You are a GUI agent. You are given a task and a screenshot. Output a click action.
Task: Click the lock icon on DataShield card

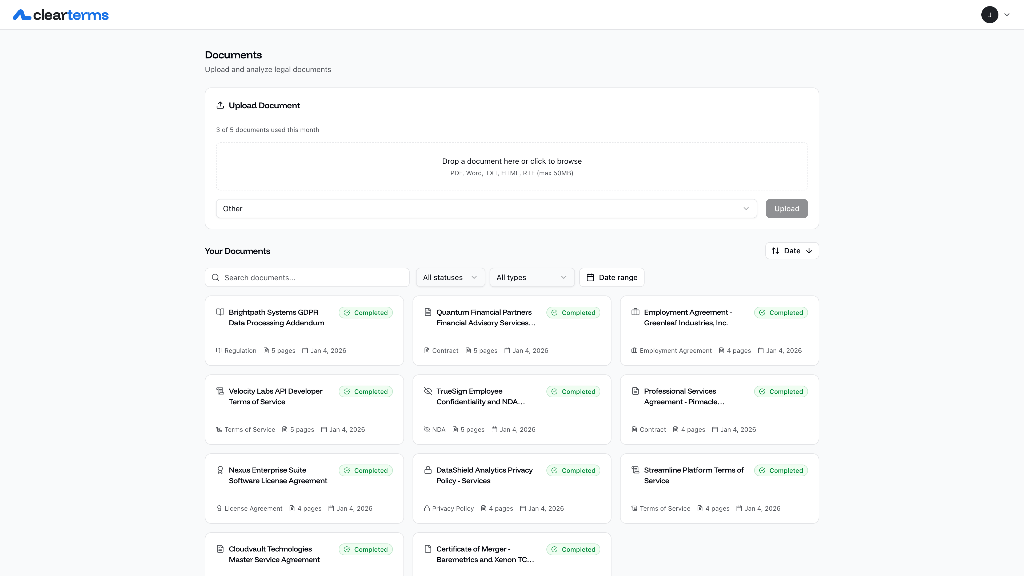428,470
